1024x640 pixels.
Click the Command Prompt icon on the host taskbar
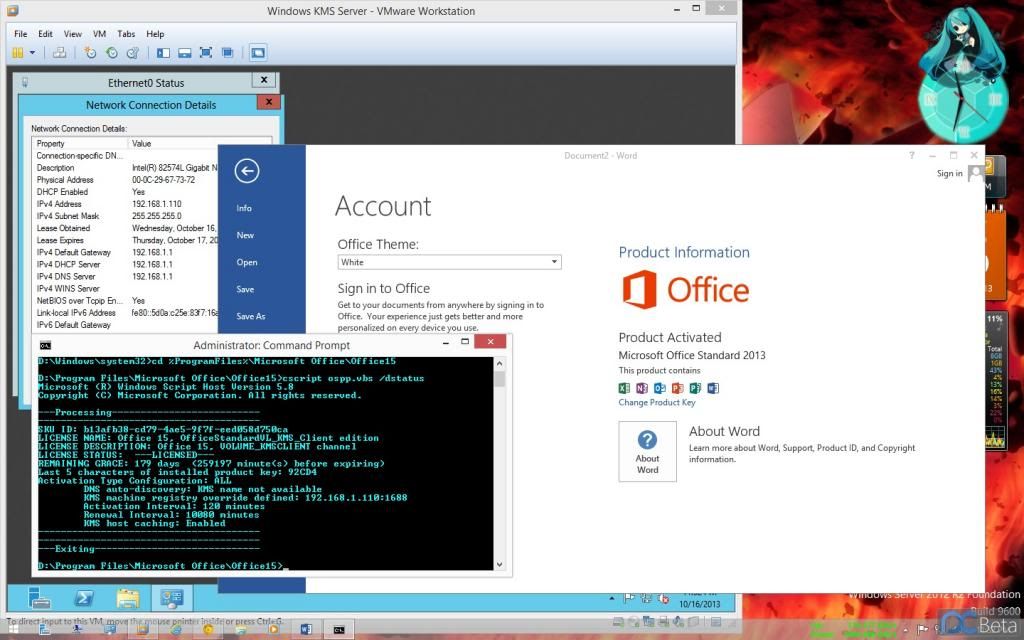[339, 630]
